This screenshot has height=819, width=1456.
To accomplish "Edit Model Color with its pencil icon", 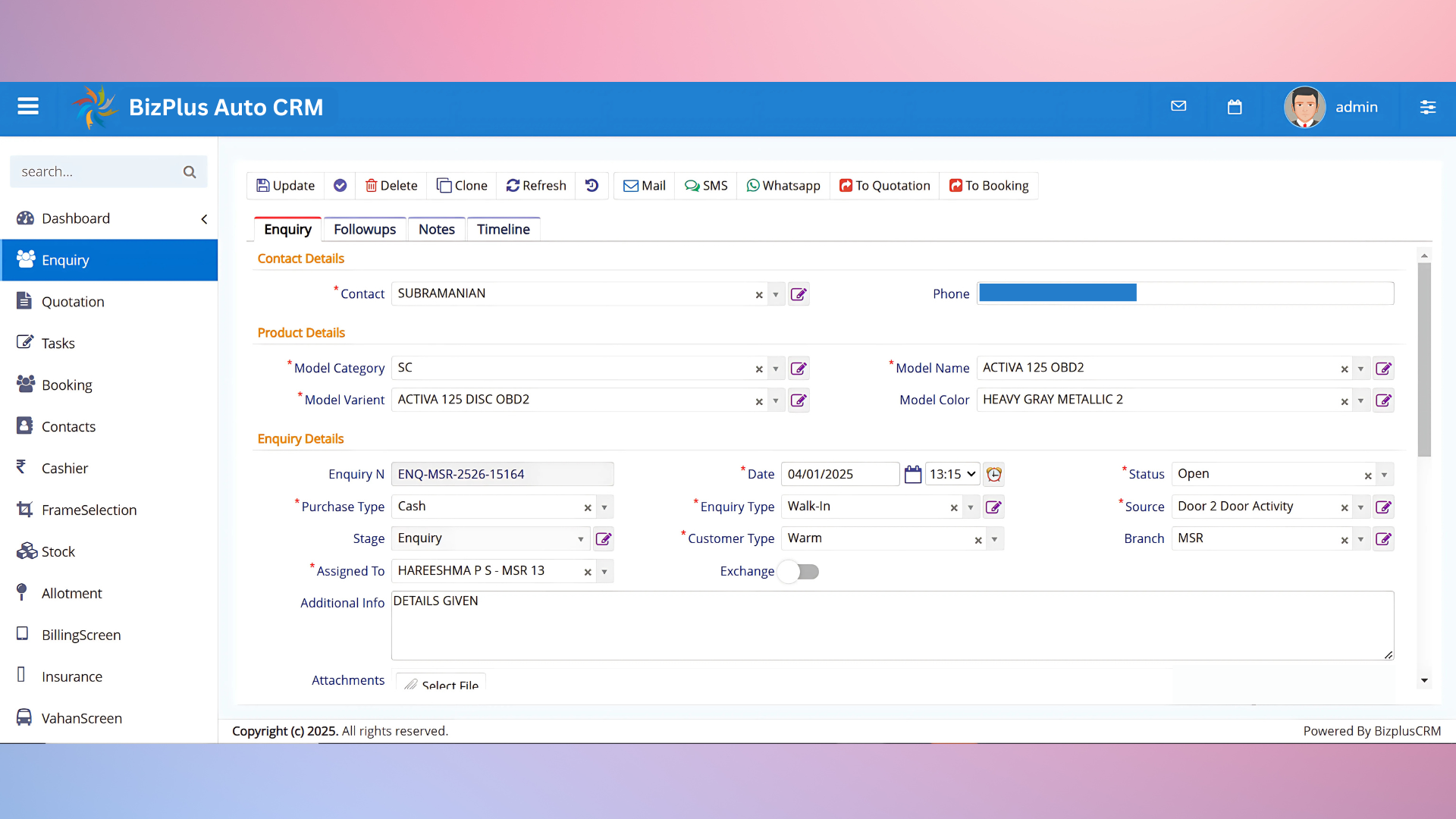I will click(x=1384, y=400).
